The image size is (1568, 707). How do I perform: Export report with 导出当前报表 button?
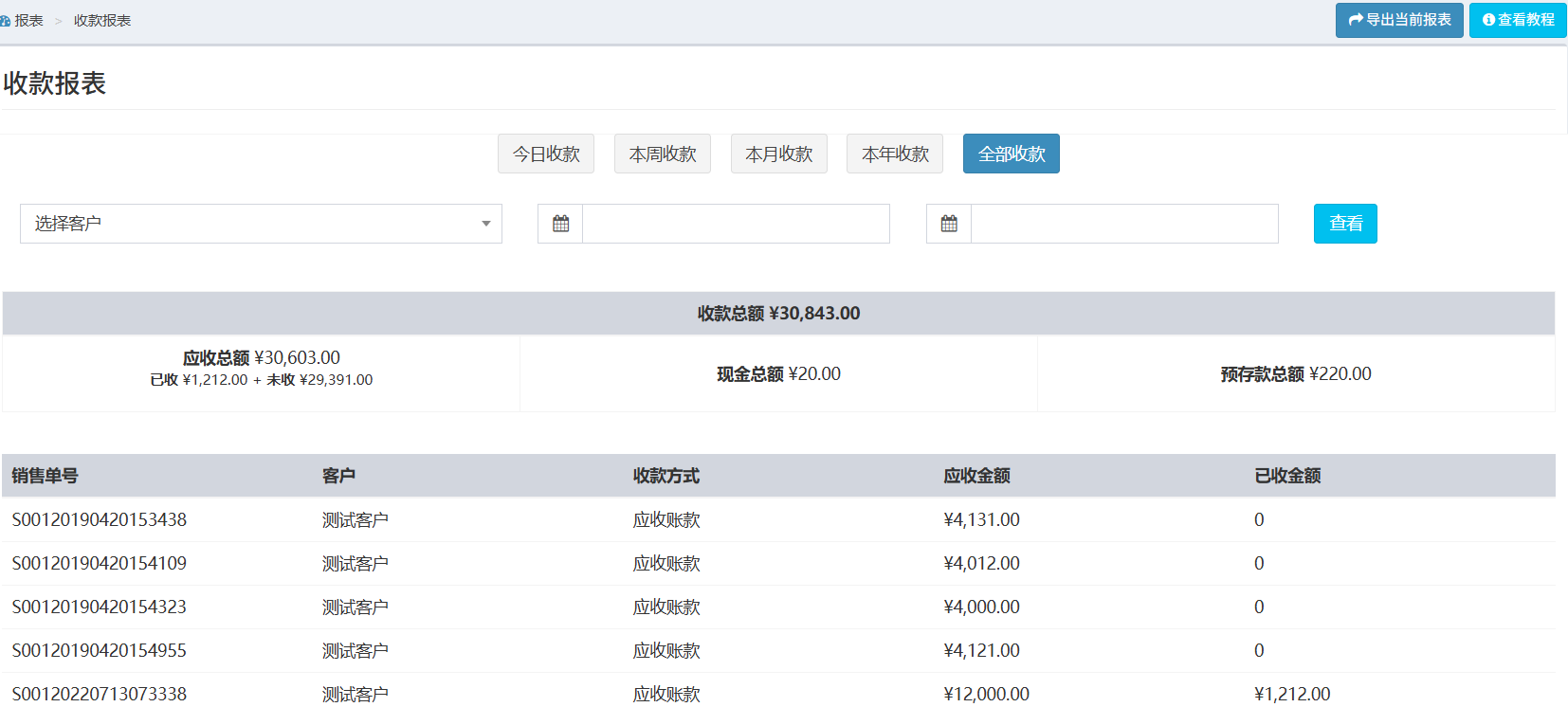(1399, 20)
